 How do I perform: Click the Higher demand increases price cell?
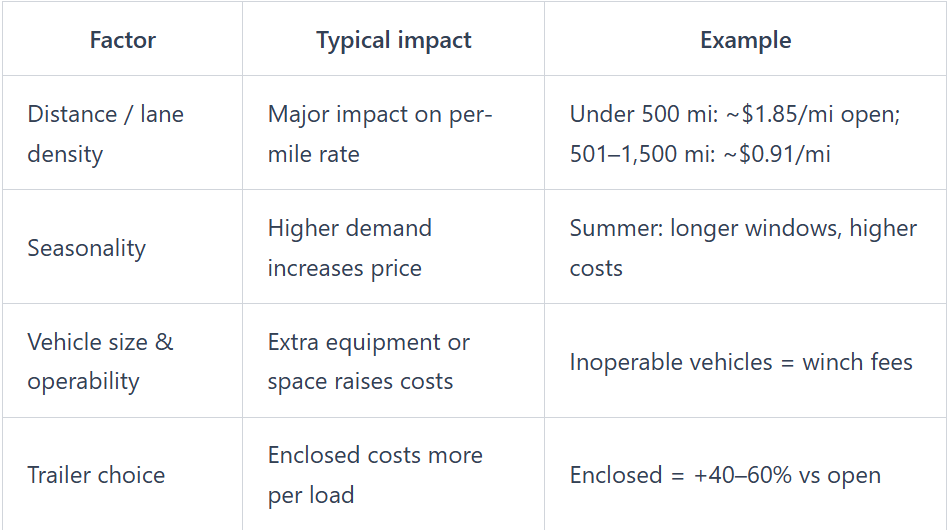point(349,248)
